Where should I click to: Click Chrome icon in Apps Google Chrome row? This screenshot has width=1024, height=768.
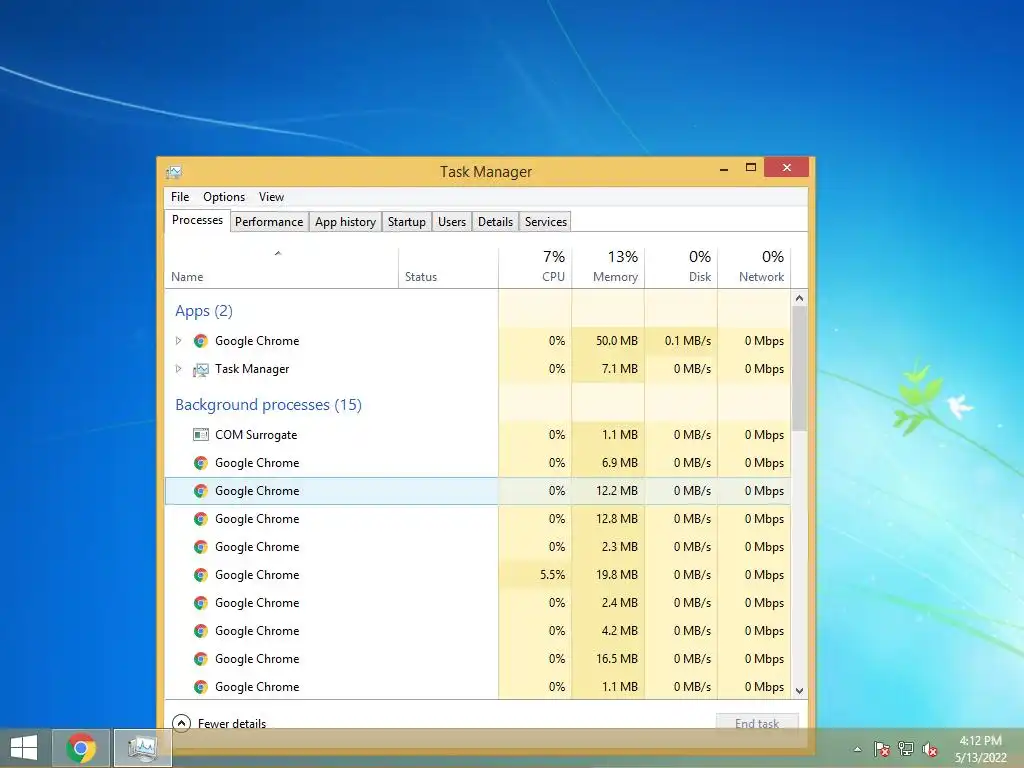[x=200, y=341]
